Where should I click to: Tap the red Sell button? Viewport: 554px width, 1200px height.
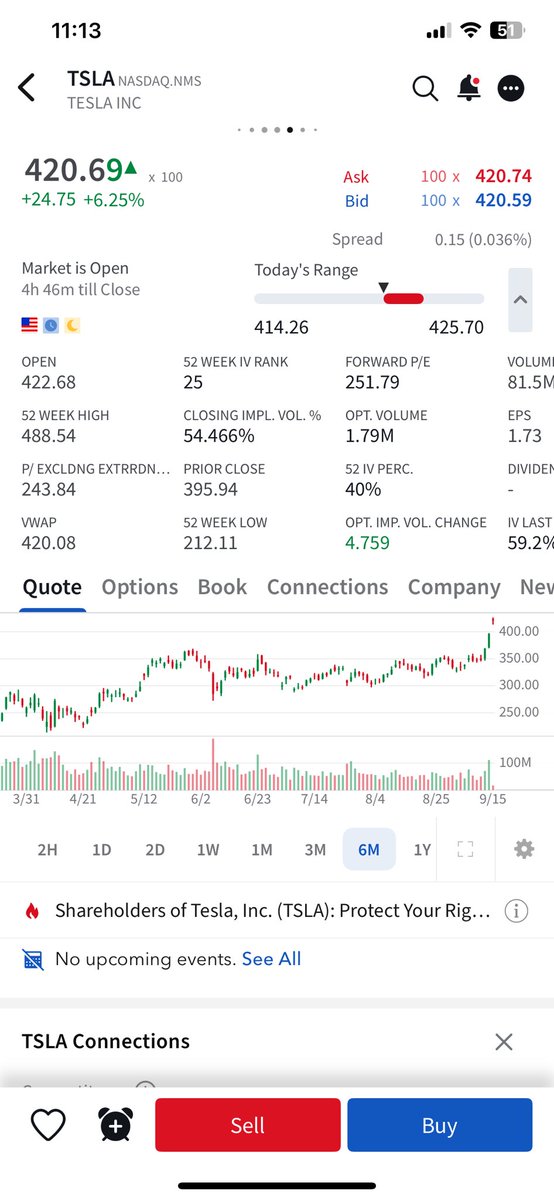(x=248, y=1125)
